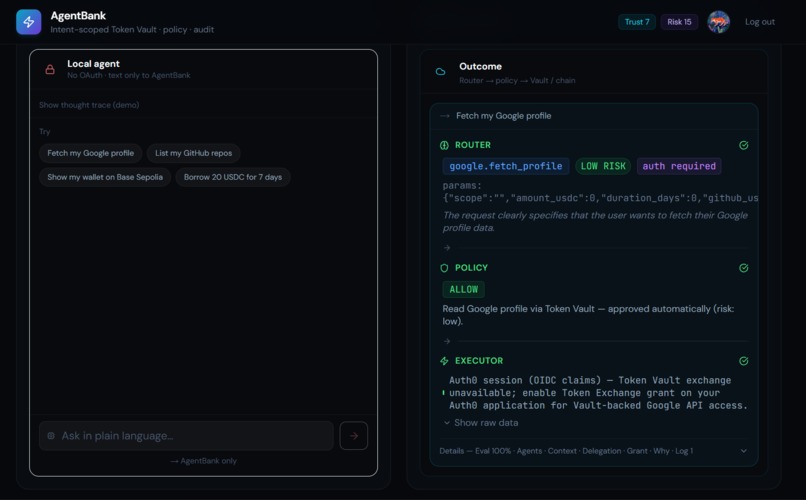
Task: Click the Risk 15 badge
Action: (679, 22)
